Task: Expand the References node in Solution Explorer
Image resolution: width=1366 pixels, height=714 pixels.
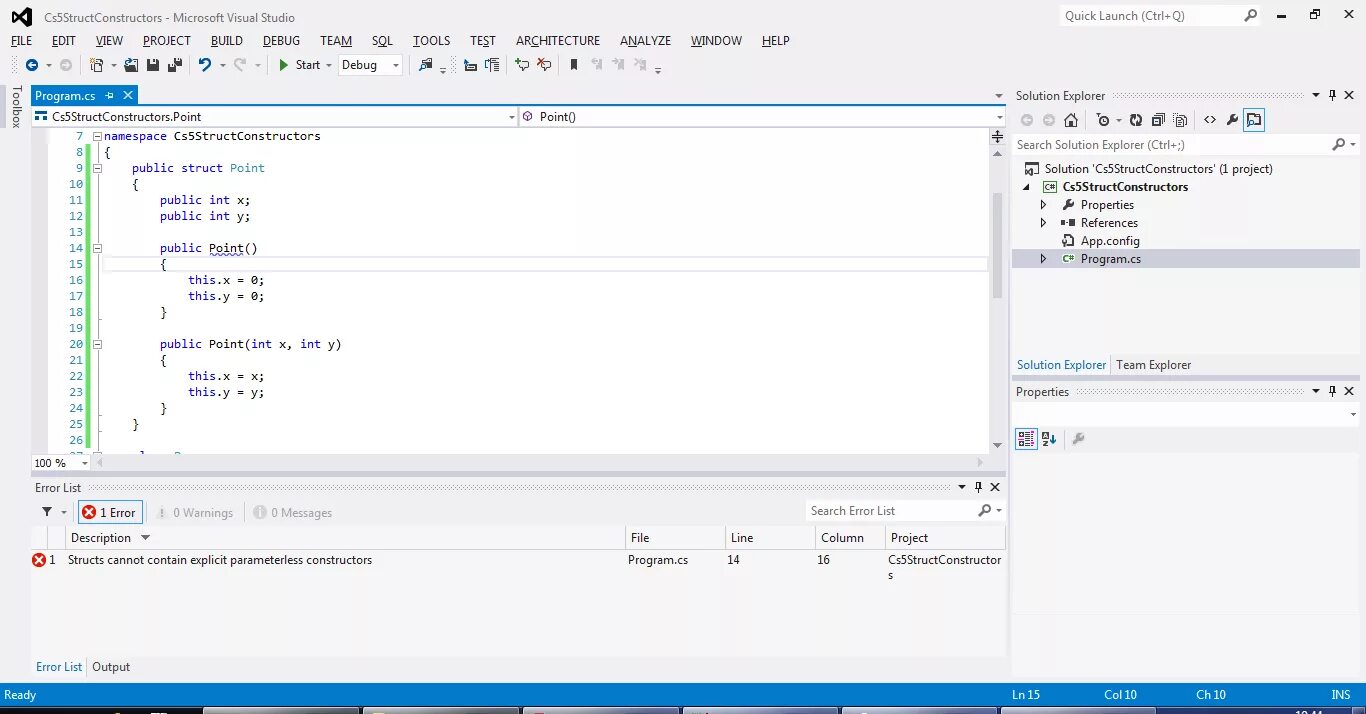Action: tap(1044, 223)
